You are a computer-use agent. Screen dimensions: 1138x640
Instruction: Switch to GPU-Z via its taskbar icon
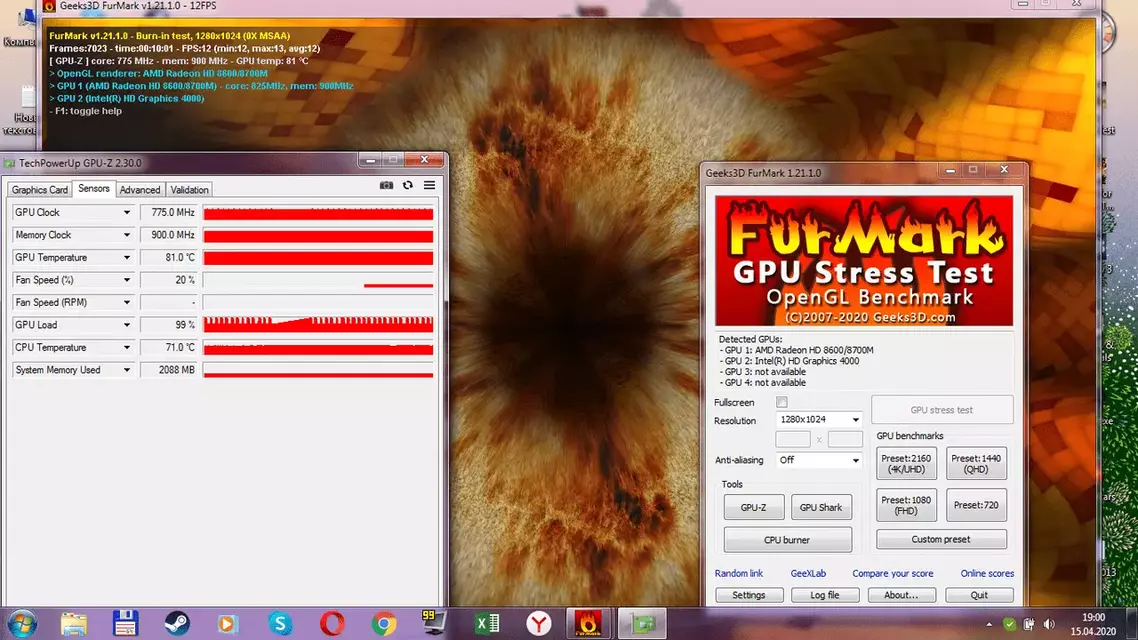click(x=642, y=624)
